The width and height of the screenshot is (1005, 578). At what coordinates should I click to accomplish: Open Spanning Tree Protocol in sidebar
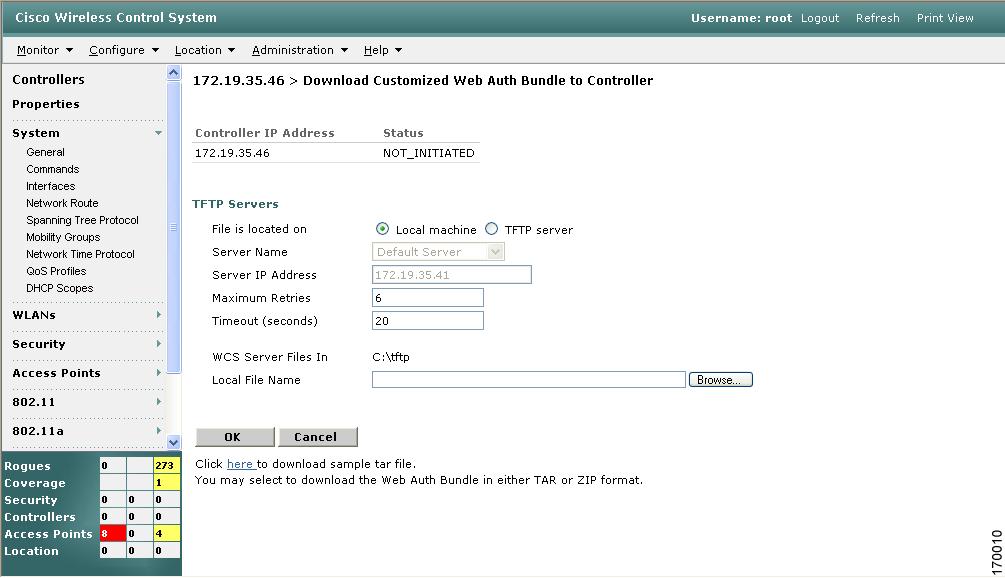click(82, 220)
